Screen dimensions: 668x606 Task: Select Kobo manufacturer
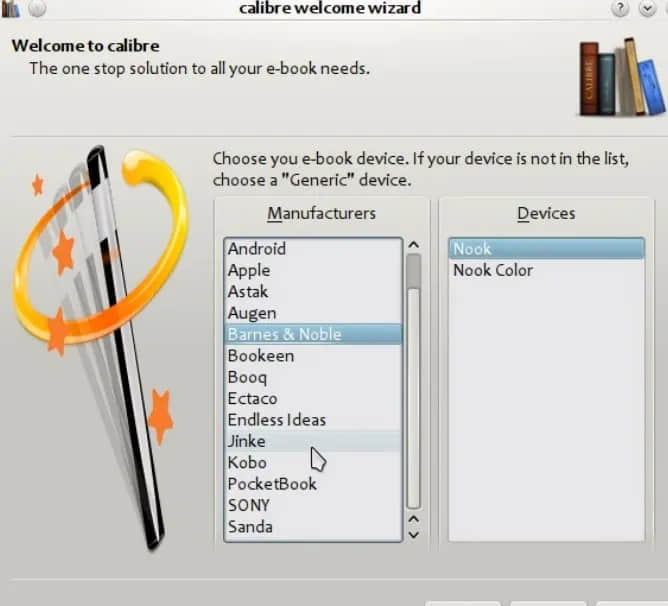point(313,462)
